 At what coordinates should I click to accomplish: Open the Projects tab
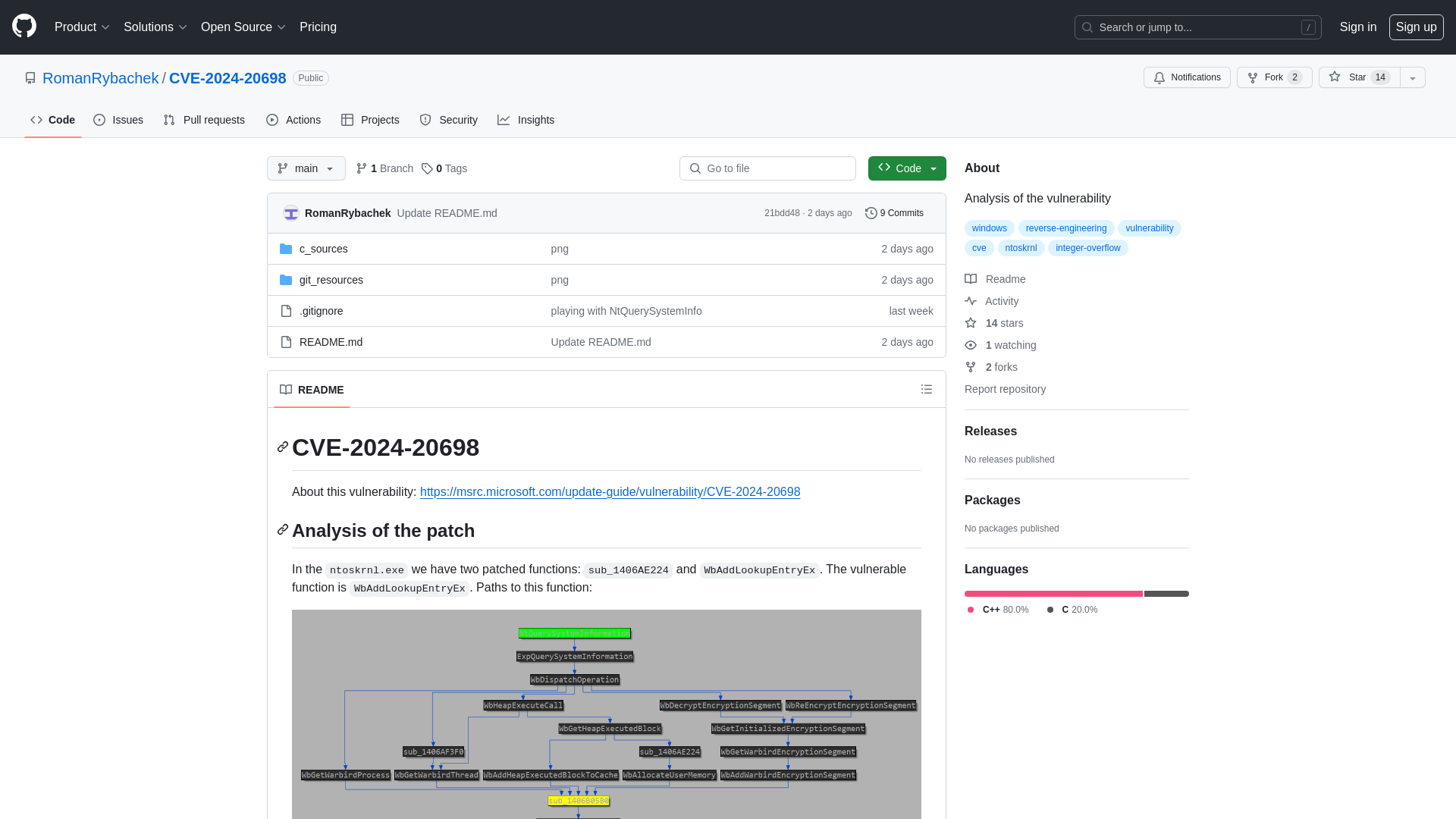[370, 120]
